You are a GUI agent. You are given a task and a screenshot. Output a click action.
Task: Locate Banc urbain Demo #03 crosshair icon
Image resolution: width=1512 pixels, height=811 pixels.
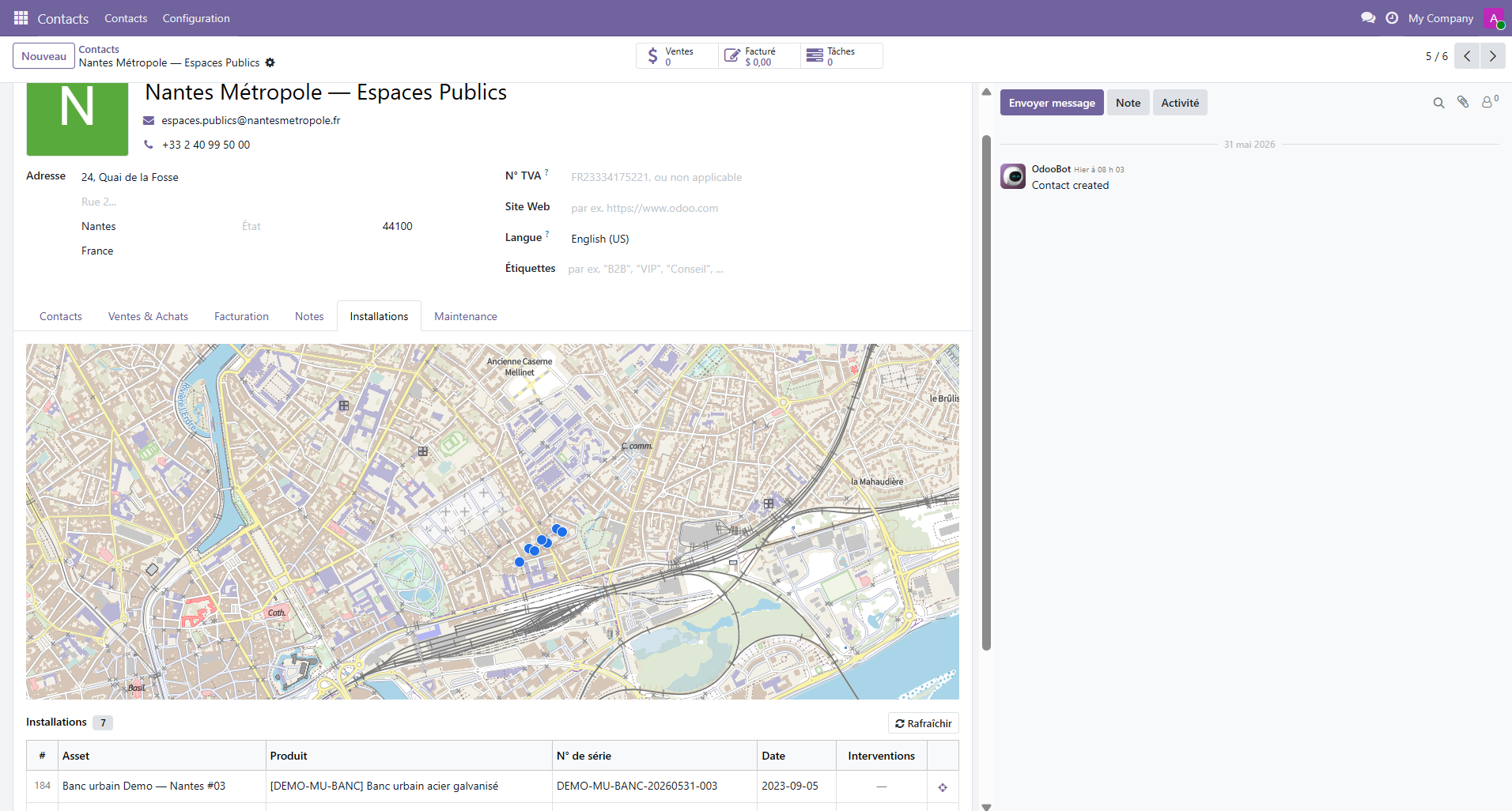943,786
